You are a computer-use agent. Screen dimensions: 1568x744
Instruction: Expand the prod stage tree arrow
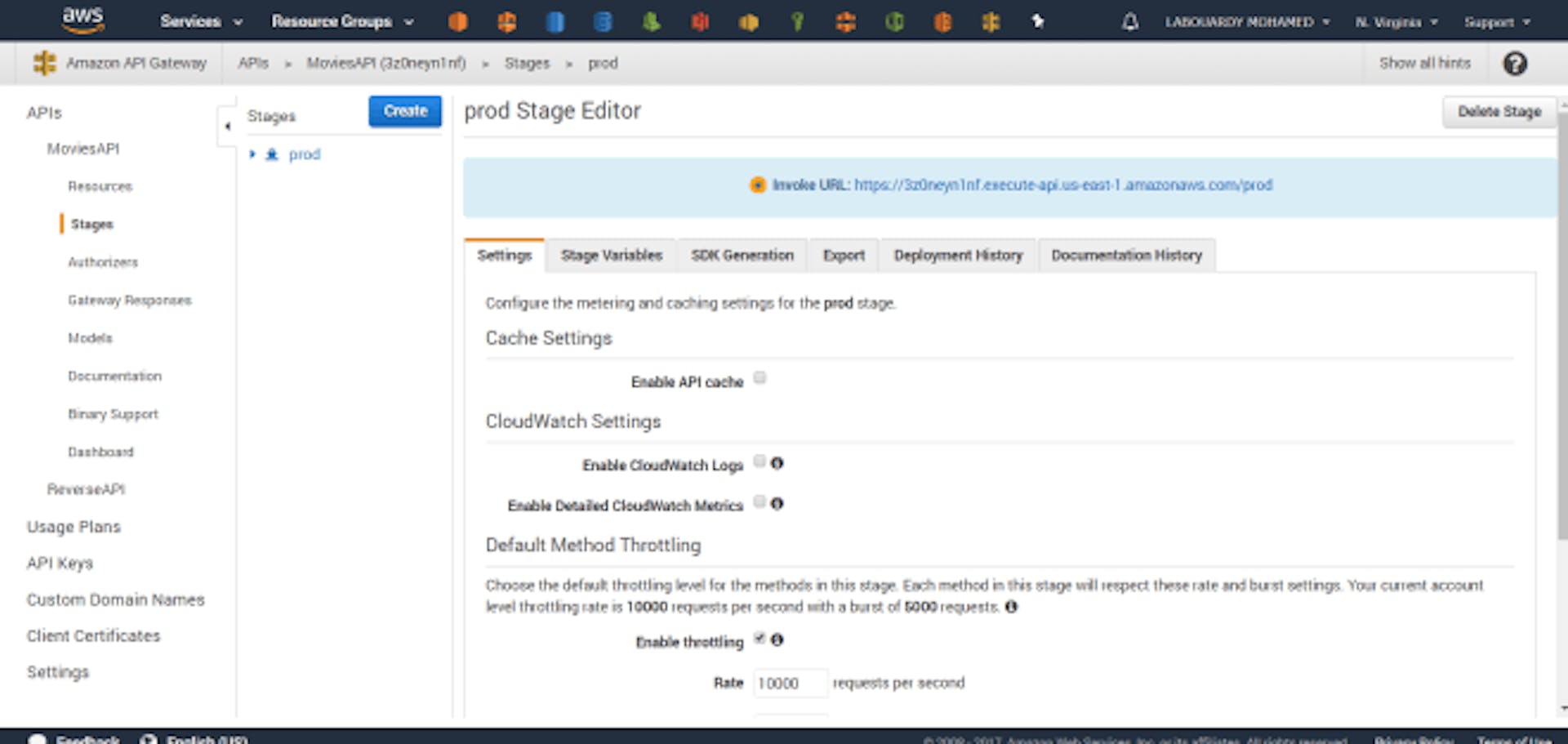click(252, 154)
